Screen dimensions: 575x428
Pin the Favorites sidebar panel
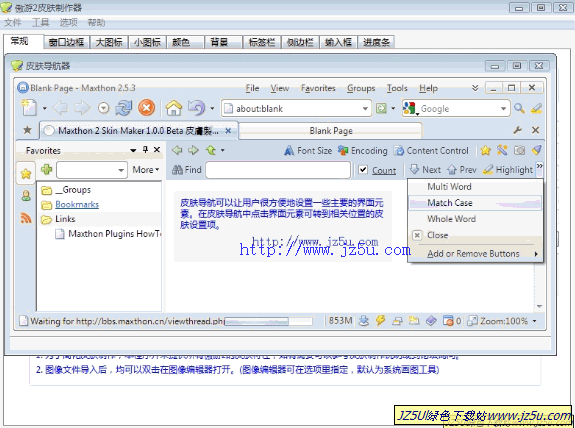145,149
